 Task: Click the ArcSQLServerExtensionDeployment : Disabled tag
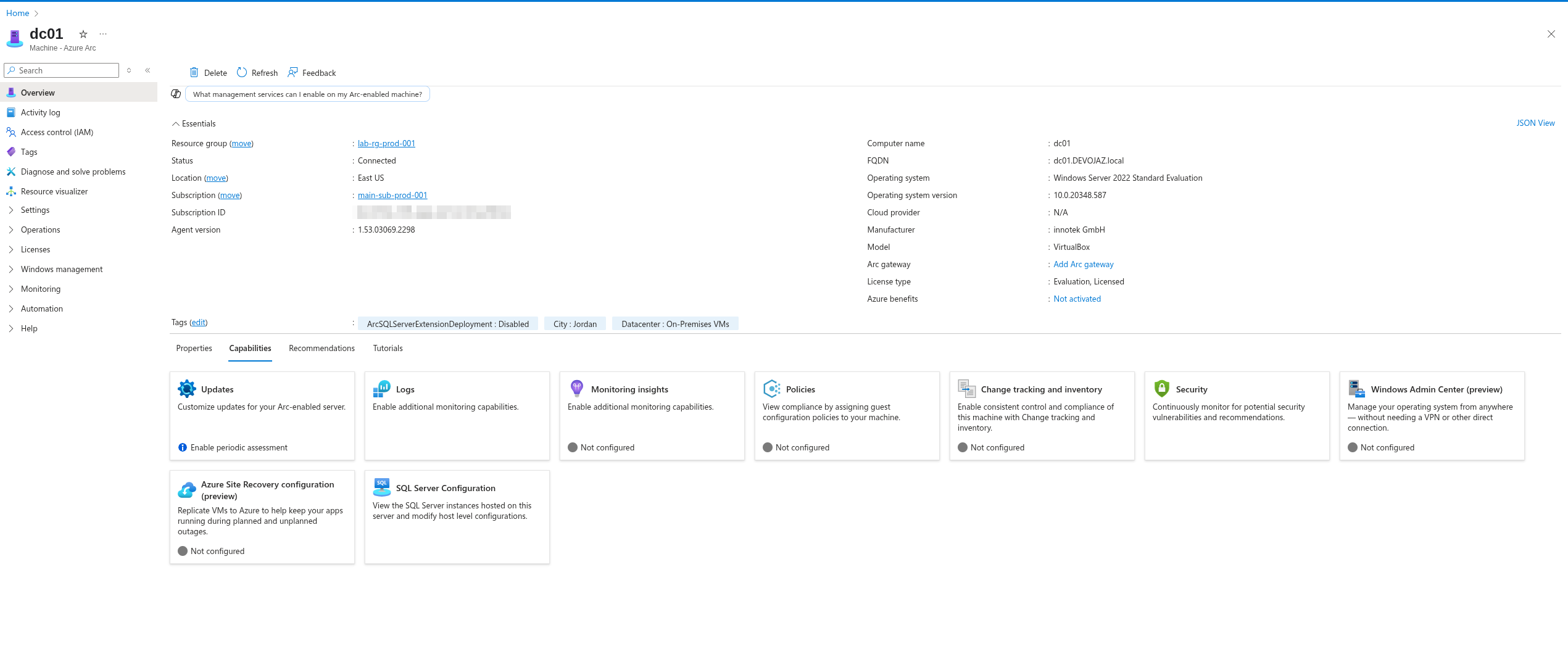pos(448,324)
